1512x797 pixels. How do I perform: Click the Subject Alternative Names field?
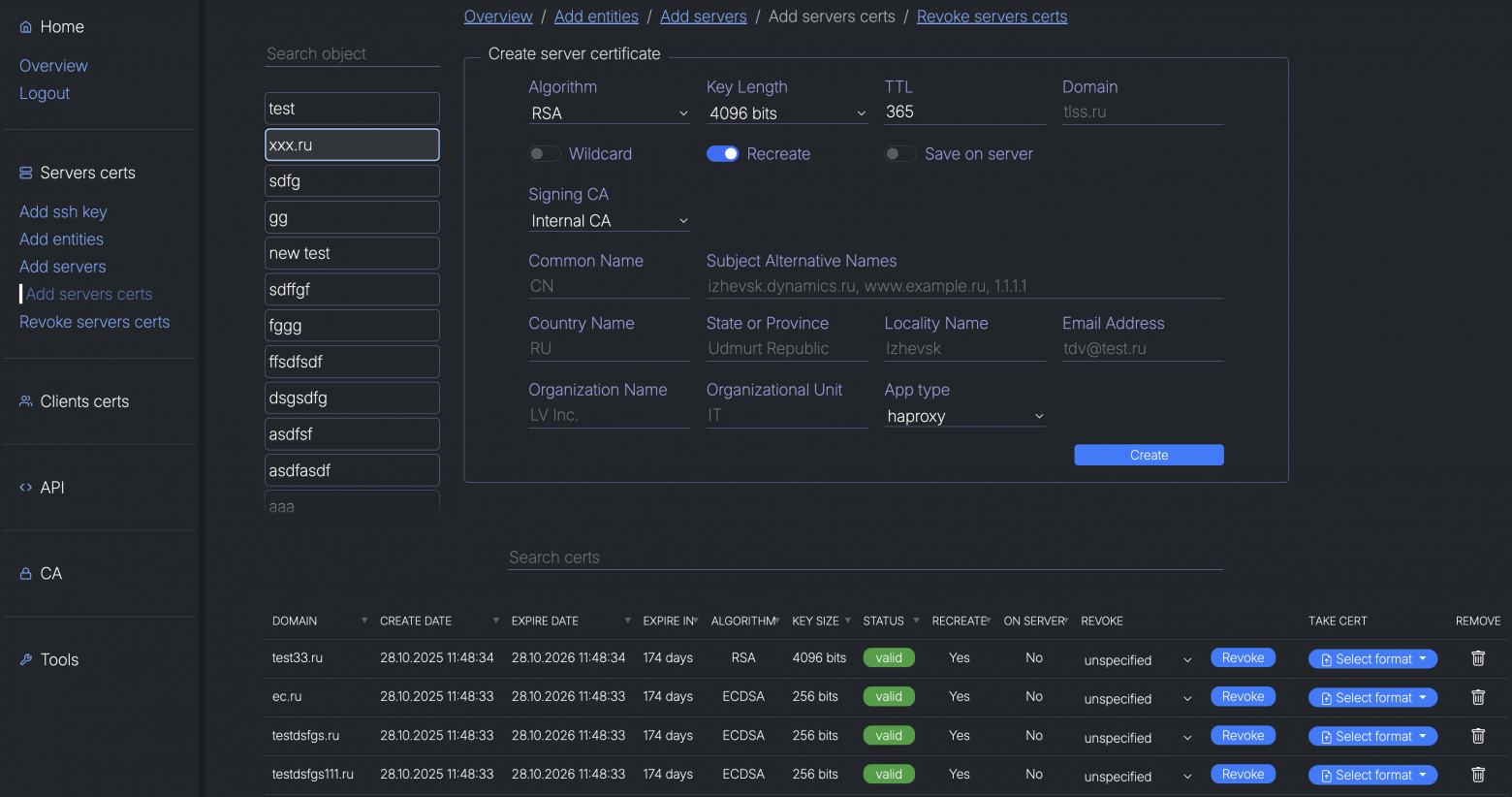(965, 286)
